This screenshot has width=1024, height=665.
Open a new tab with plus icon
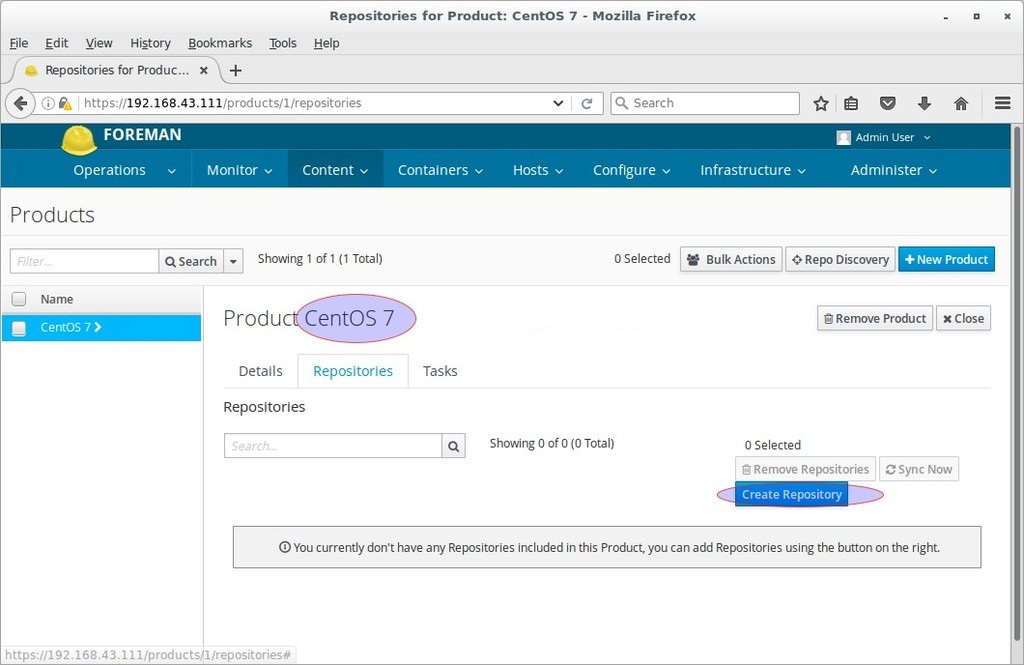point(236,70)
